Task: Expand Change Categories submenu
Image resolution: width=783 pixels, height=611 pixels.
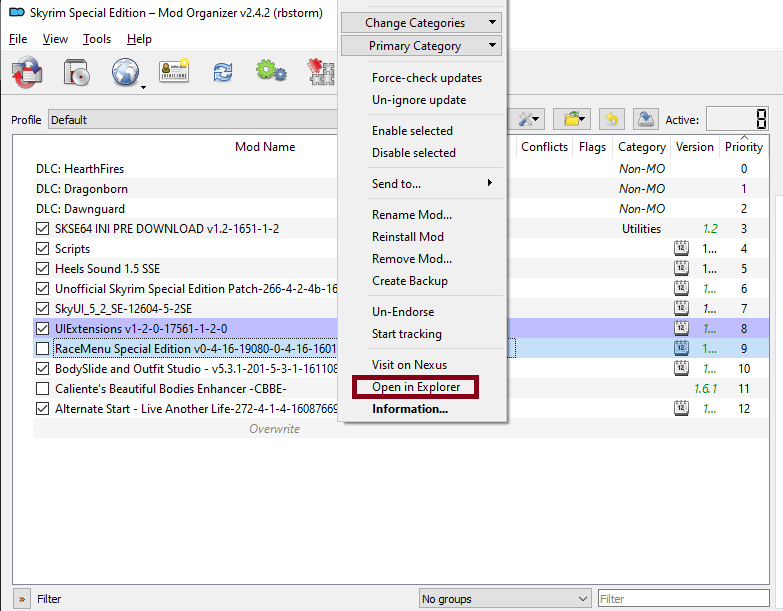Action: 421,22
